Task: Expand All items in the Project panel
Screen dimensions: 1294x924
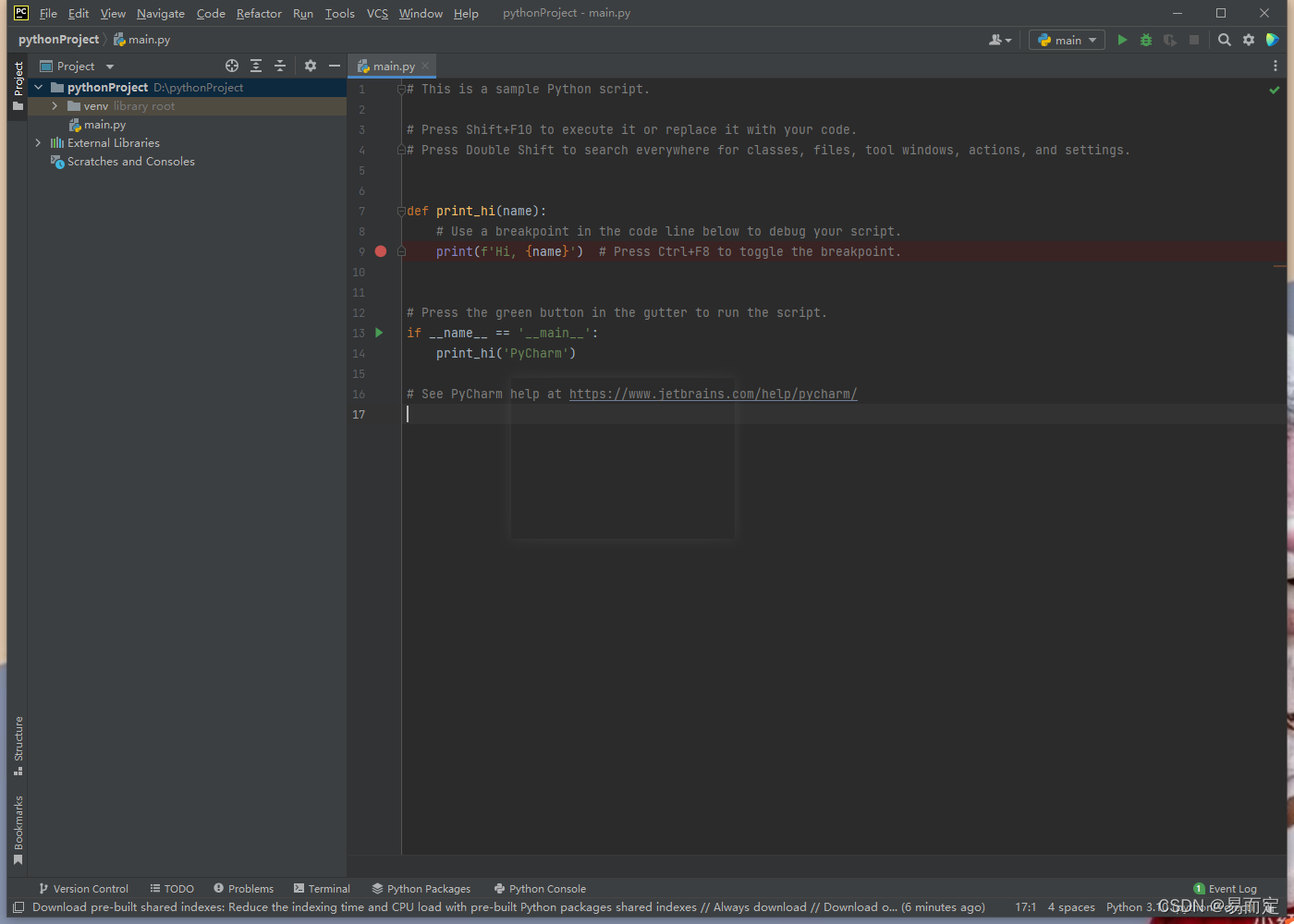Action: point(256,66)
